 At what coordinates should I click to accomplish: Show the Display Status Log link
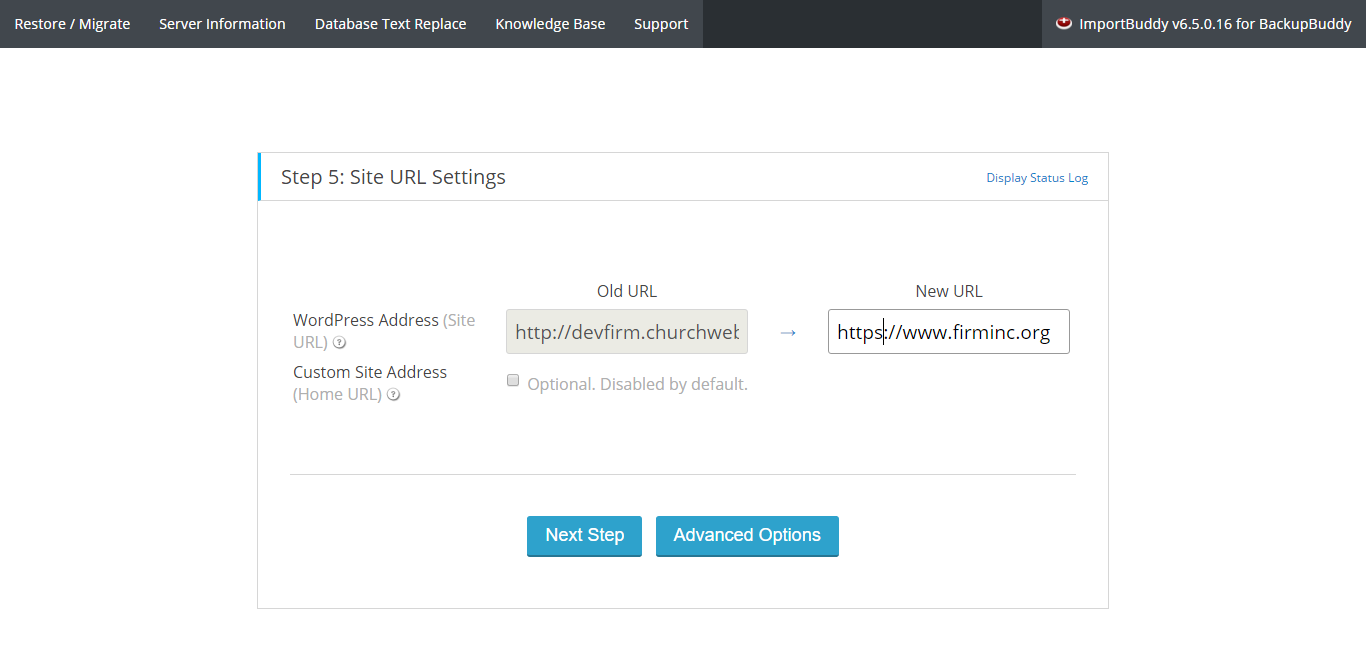pos(1037,178)
